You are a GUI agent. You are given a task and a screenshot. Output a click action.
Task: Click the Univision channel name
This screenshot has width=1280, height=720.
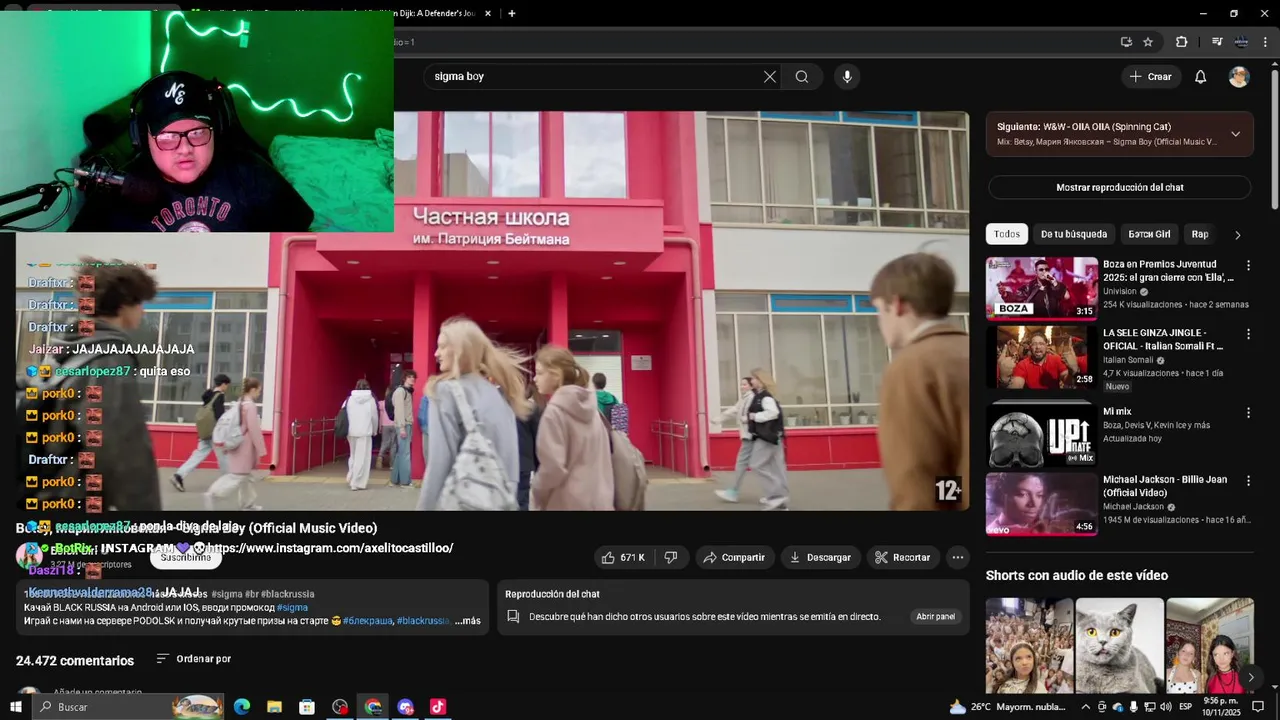[x=1120, y=291]
